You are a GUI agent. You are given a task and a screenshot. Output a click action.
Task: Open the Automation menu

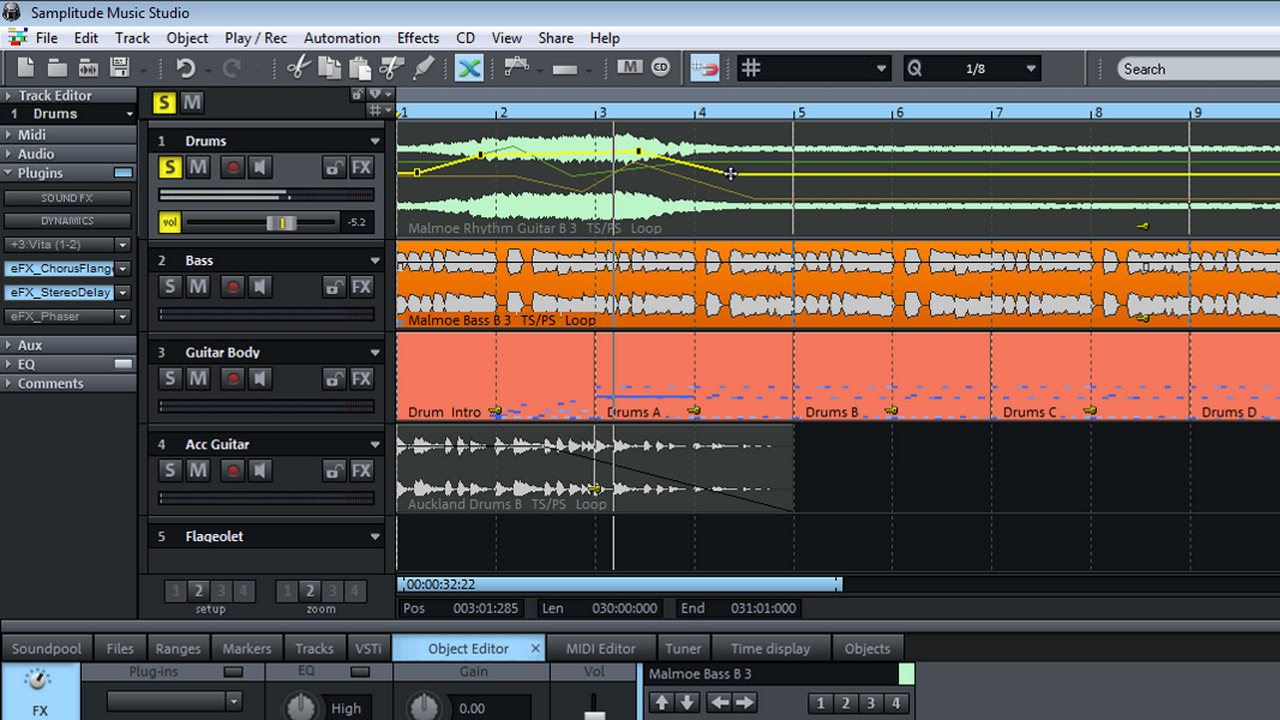pos(342,38)
